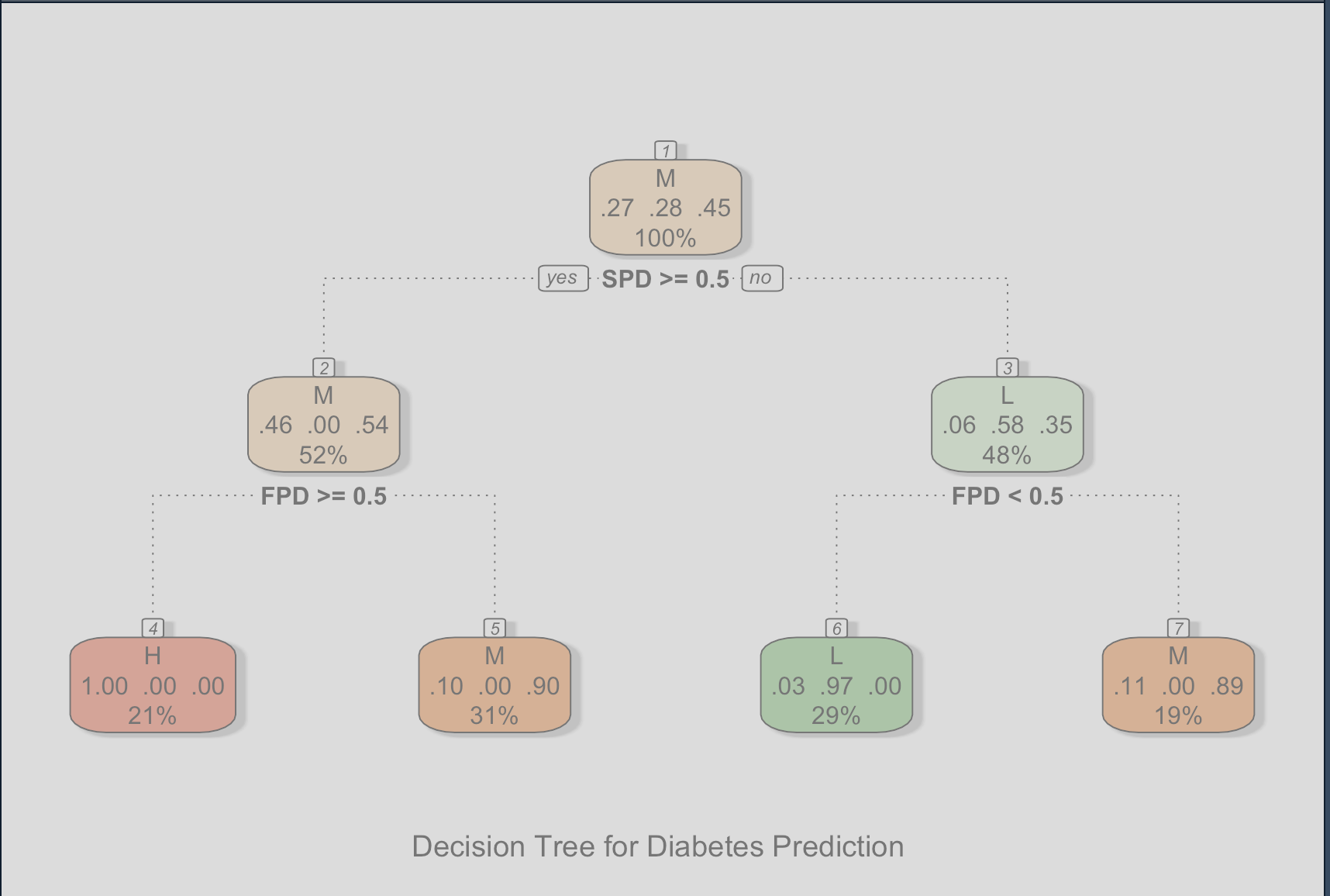Click the node number 2 badge

click(x=324, y=367)
